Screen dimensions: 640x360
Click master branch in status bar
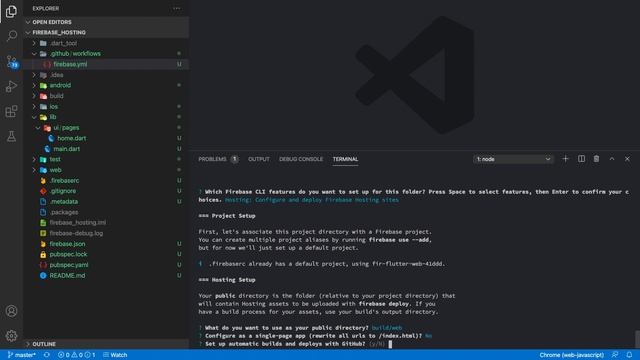22,355
